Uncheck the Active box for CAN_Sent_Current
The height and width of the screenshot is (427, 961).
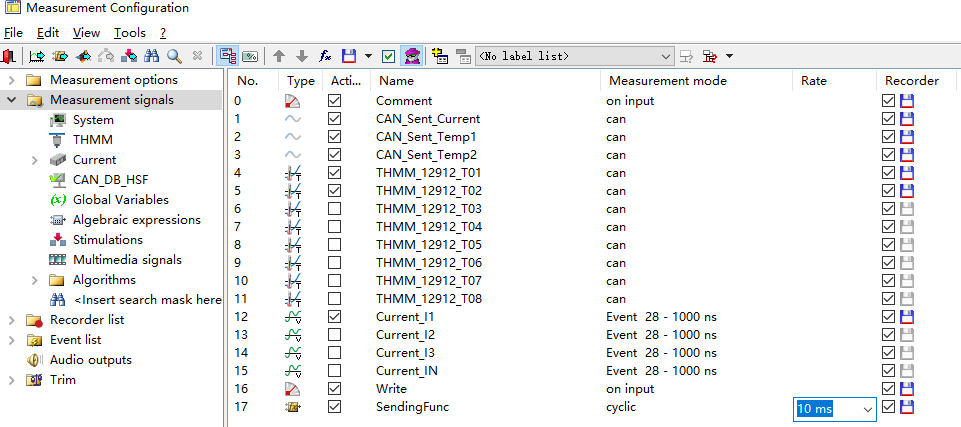tap(334, 119)
